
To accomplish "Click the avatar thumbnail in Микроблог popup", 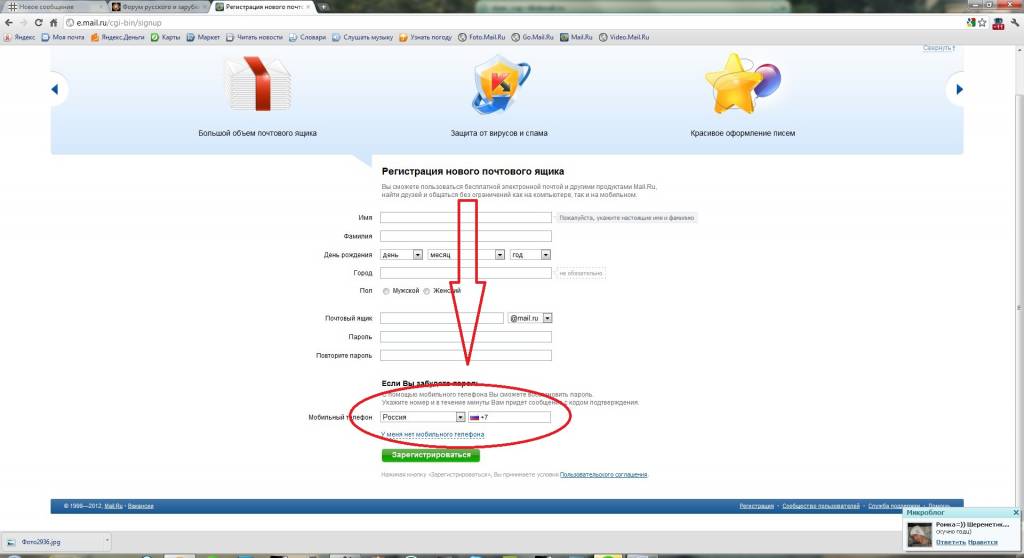I will point(920,534).
